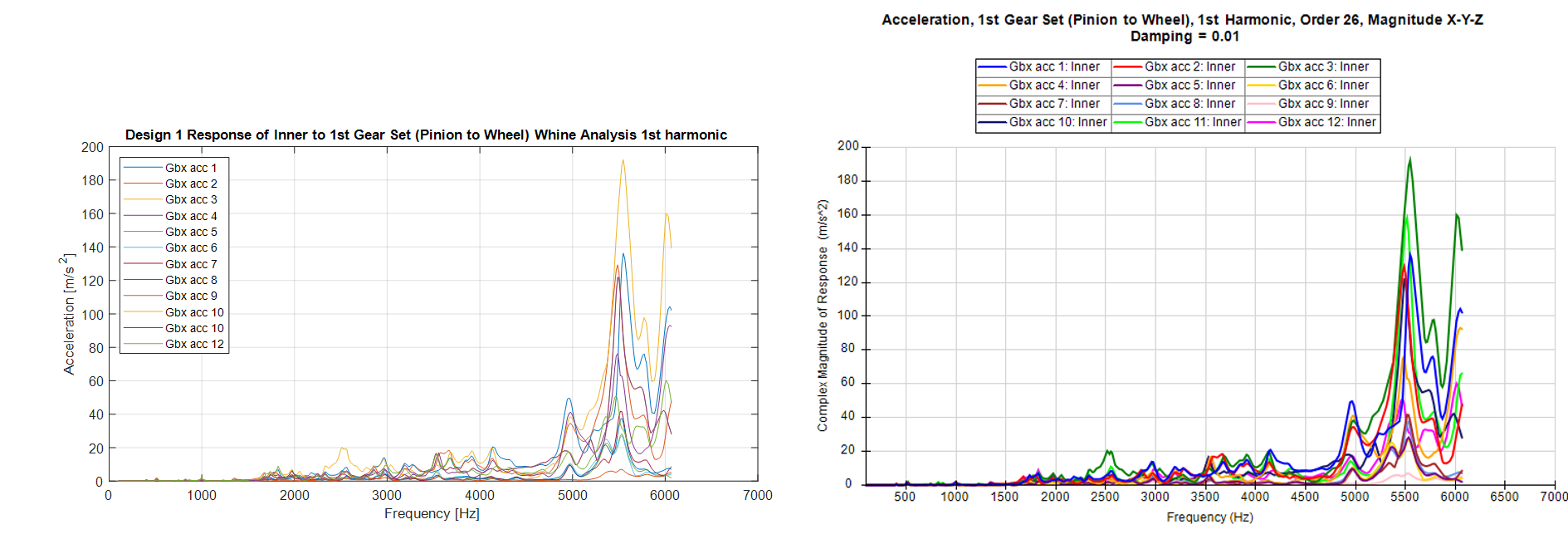
Task: Click the dark green line swatch for Gbx acc 3: Inner
Action: point(1262,67)
